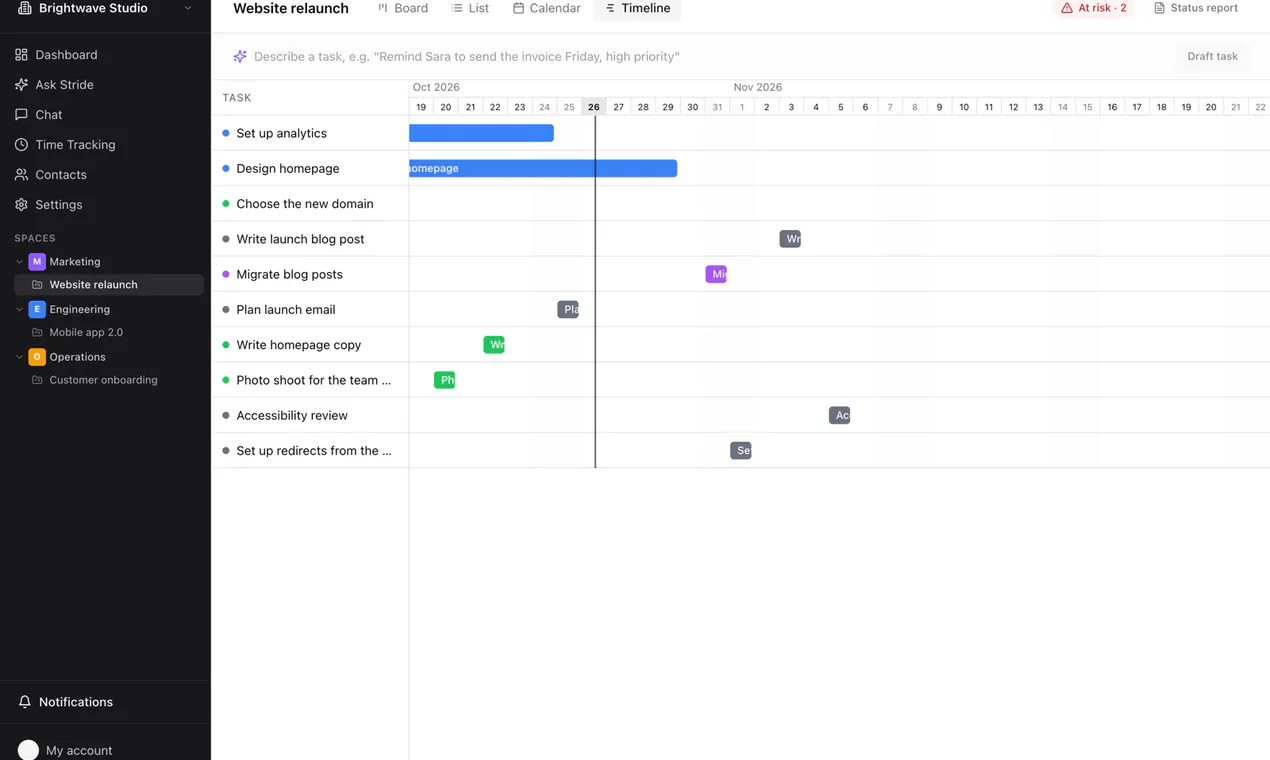Open the Status report button

tap(1196, 8)
